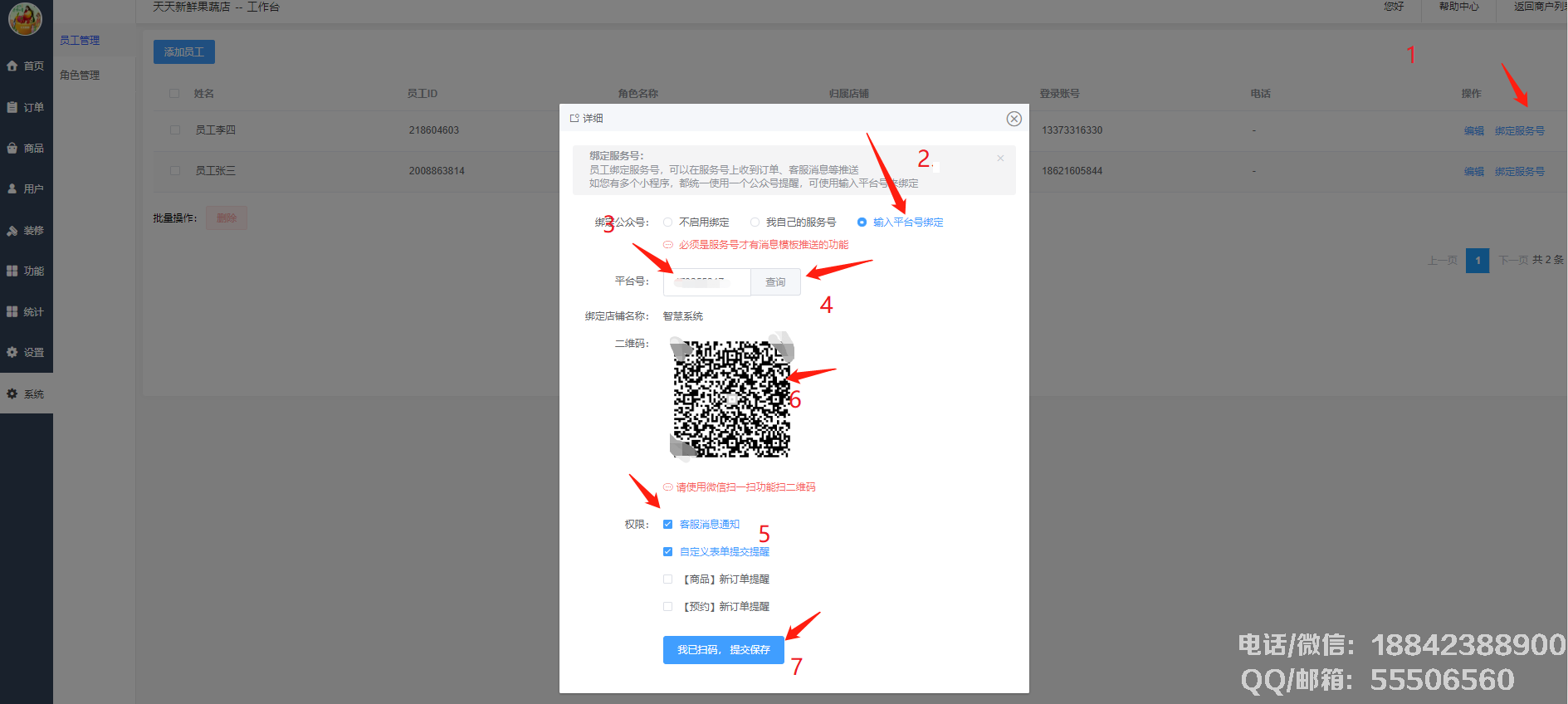1568x704 pixels.
Task: Click the login account 13373316330 cell
Action: [1072, 130]
